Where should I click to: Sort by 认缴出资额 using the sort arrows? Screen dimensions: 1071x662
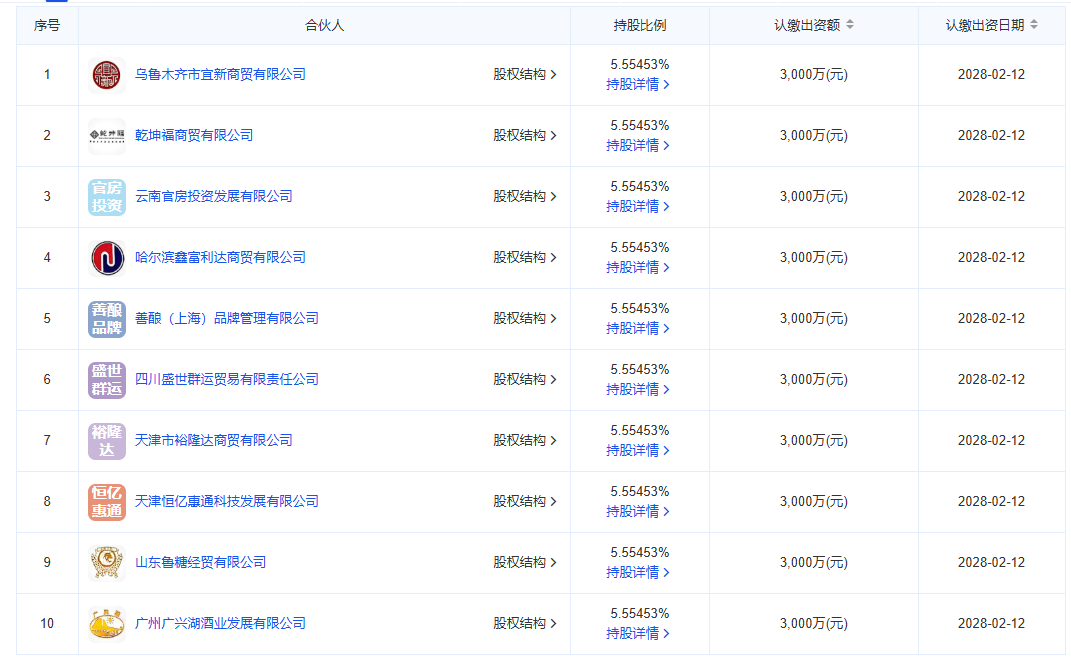tap(850, 25)
